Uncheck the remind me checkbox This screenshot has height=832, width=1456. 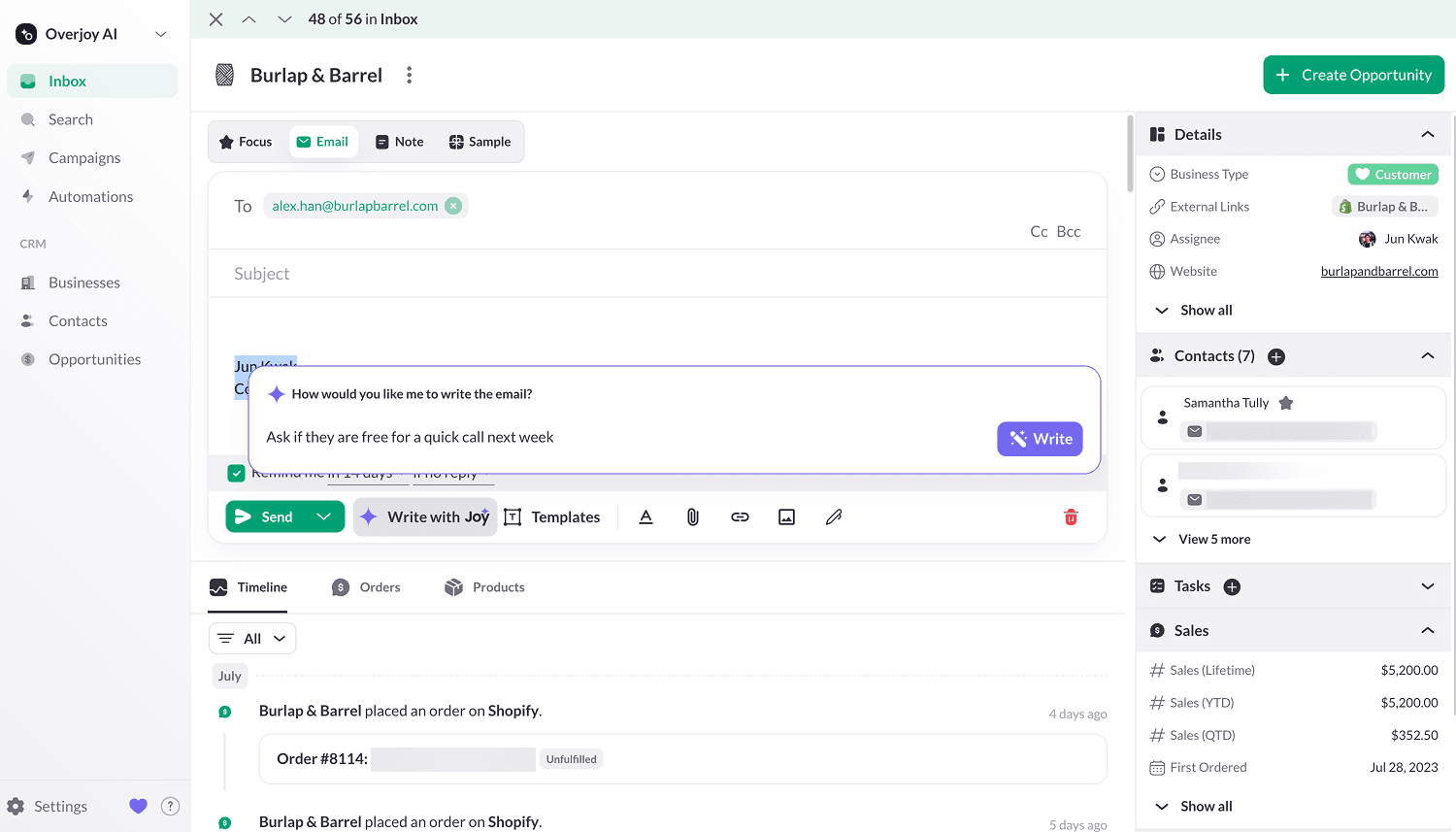click(236, 473)
